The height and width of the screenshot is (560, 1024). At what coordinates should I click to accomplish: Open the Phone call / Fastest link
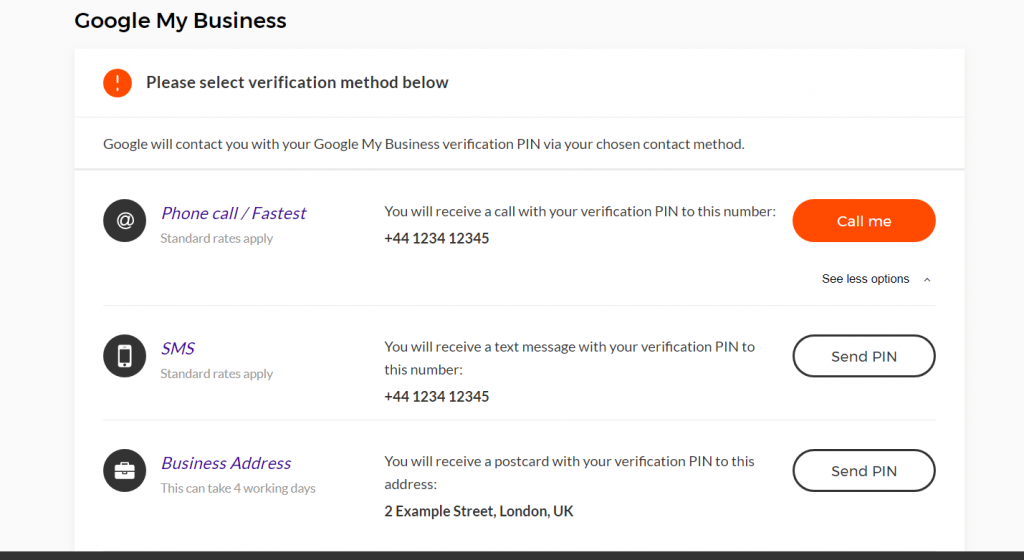point(233,213)
